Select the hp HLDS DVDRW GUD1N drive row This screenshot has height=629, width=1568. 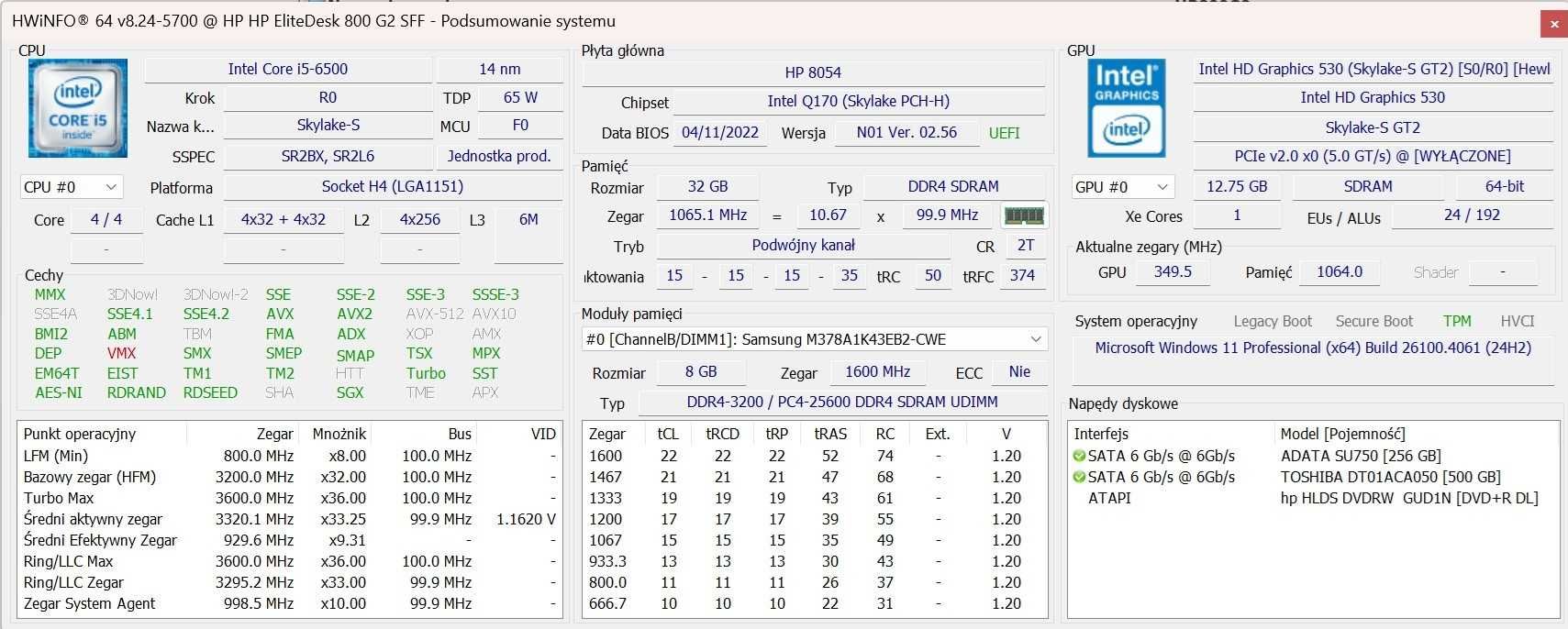coord(1313,498)
